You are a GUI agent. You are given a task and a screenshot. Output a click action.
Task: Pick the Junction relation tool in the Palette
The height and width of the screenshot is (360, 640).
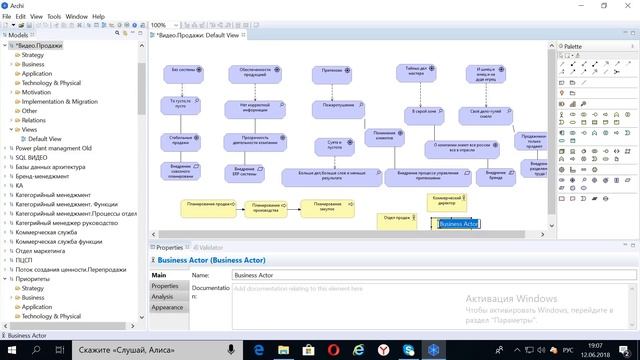click(x=617, y=72)
